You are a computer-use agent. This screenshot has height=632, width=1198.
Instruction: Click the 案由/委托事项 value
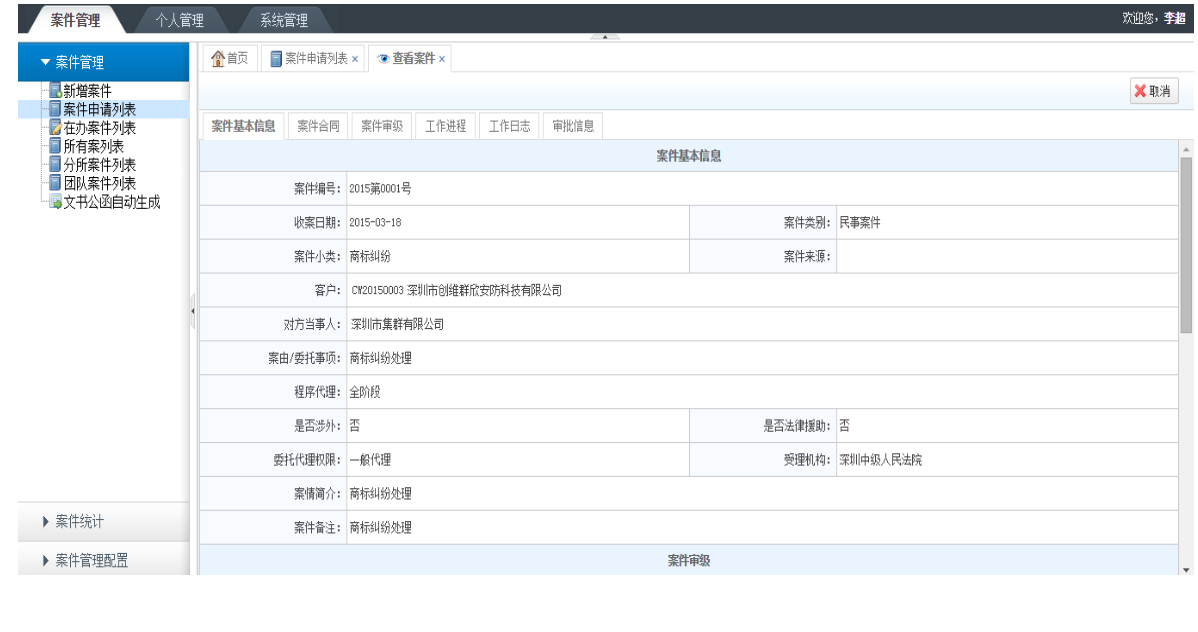(380, 358)
